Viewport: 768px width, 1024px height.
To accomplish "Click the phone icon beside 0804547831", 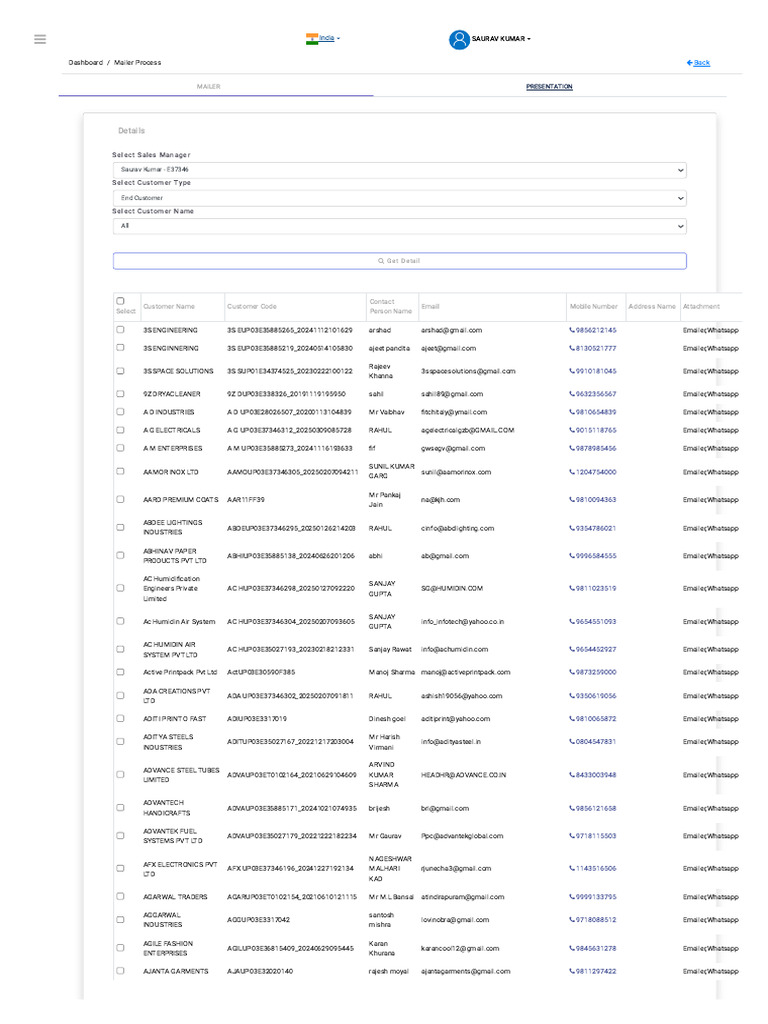I will pyautogui.click(x=572, y=742).
